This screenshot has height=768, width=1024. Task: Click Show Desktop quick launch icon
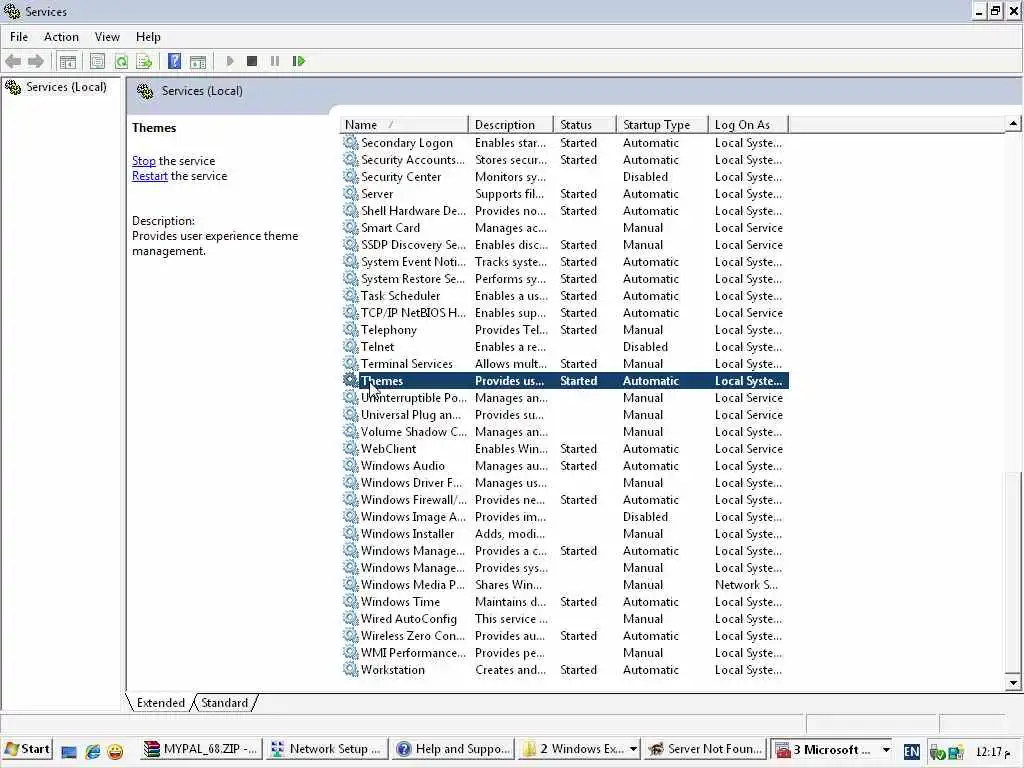69,750
